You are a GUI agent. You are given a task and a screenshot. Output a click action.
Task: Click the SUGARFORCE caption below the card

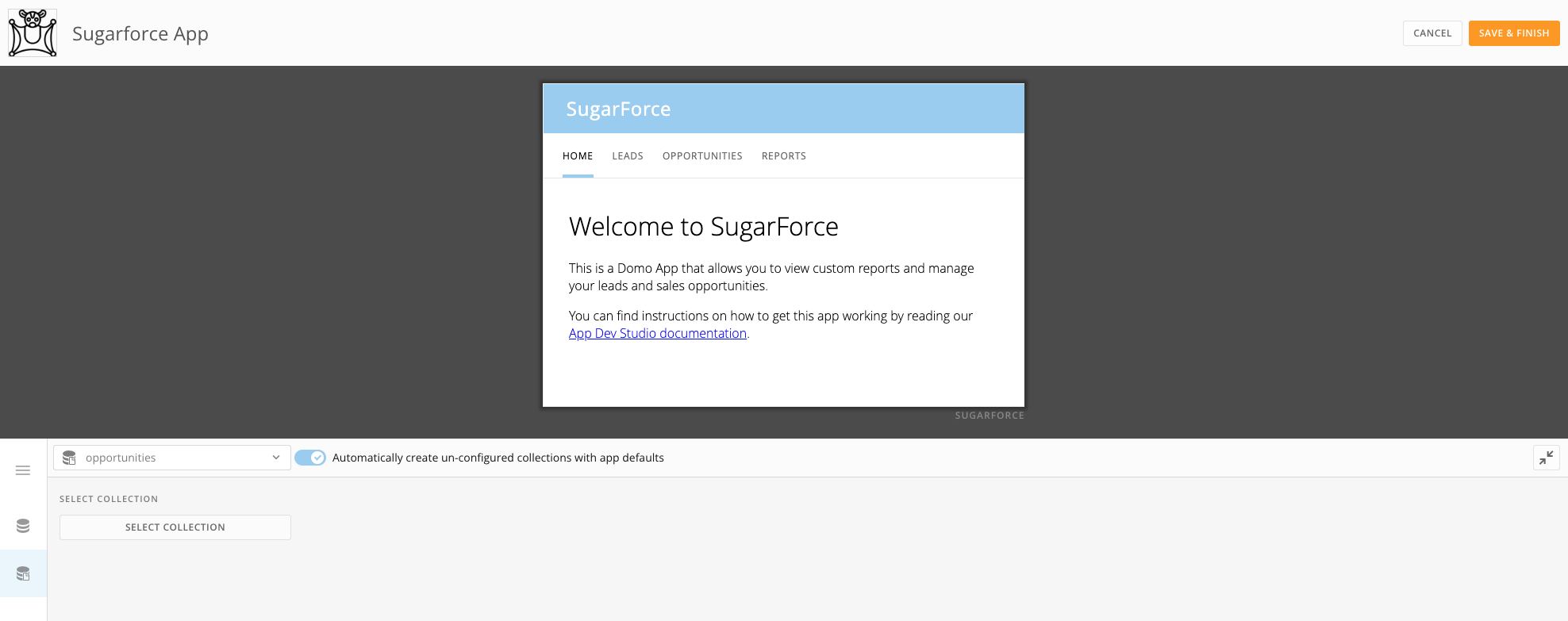coord(990,416)
